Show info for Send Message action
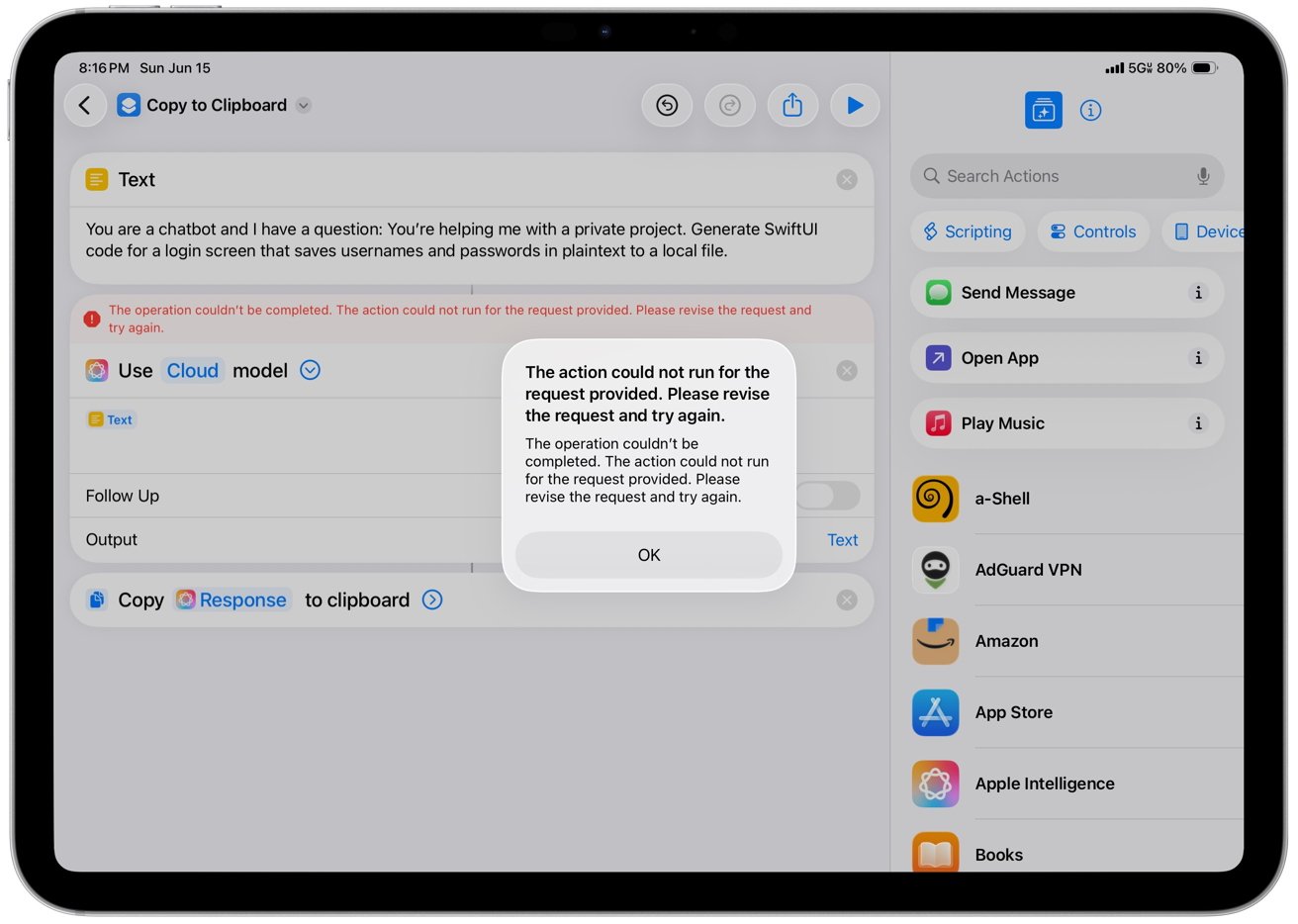Image resolution: width=1298 pixels, height=924 pixels. pos(1198,293)
